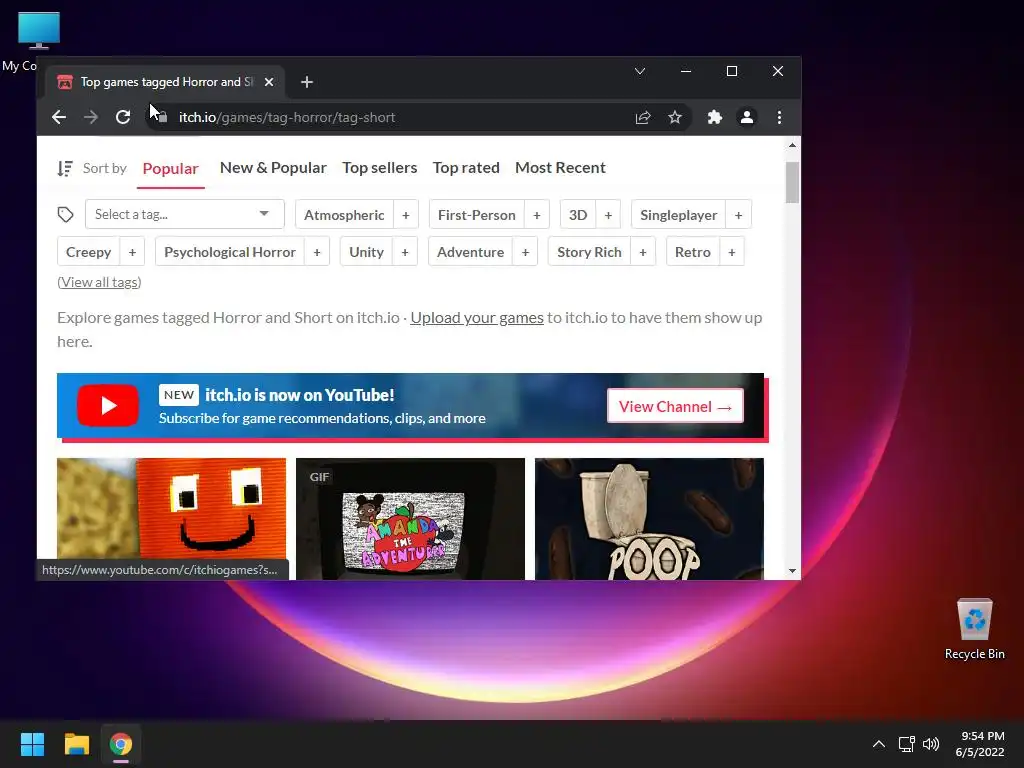The width and height of the screenshot is (1024, 768).
Task: Open the Windows Start menu
Action: click(x=32, y=744)
